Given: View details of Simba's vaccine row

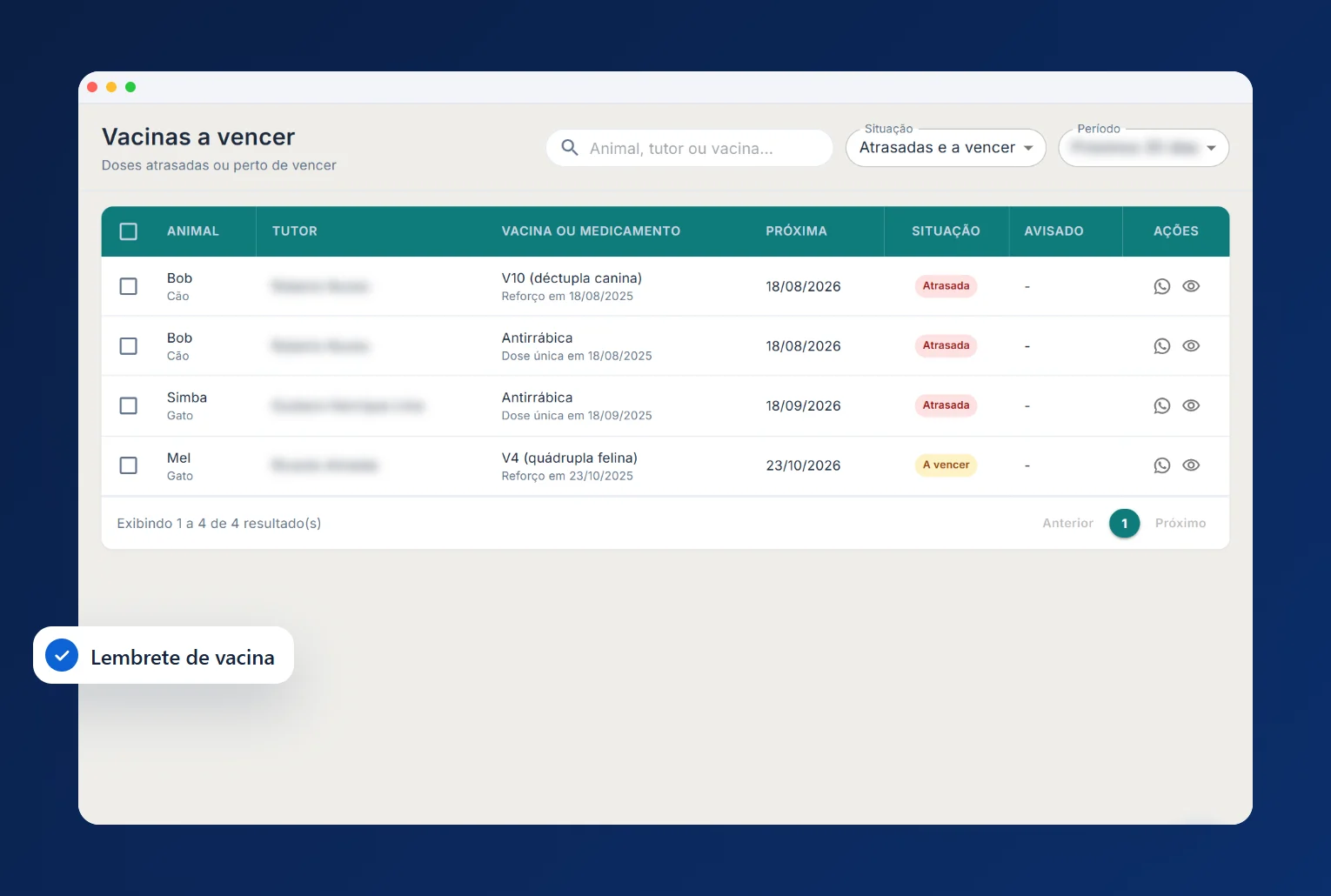Looking at the screenshot, I should (x=1191, y=406).
